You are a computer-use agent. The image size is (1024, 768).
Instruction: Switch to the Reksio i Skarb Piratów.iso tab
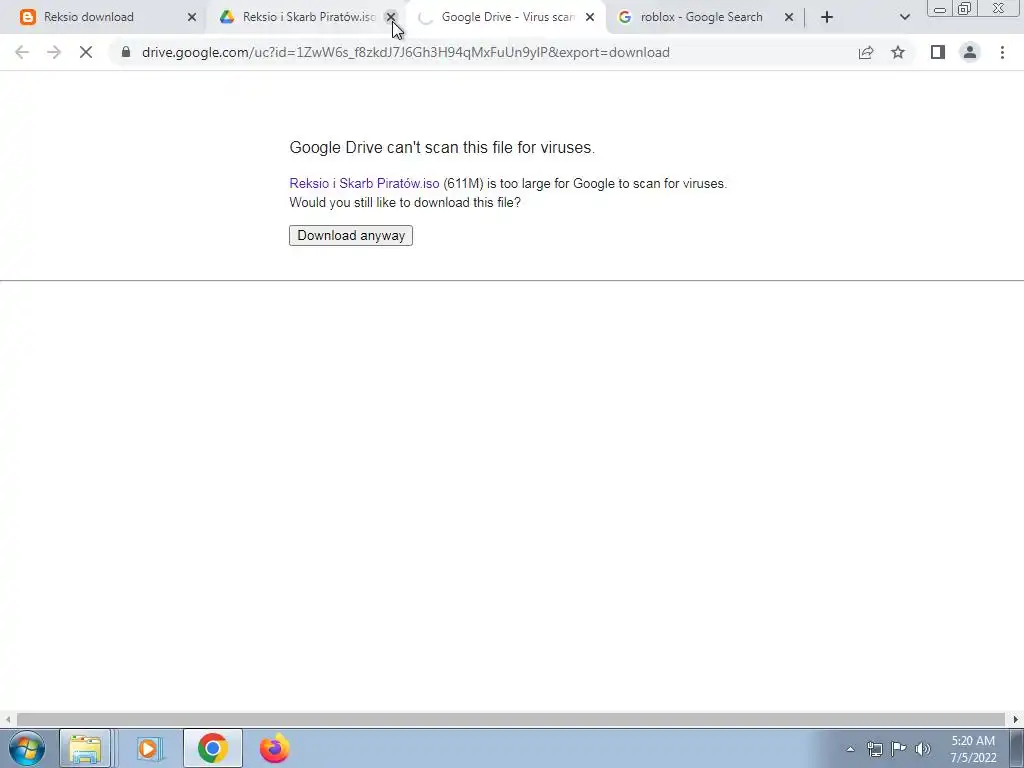[x=309, y=17]
